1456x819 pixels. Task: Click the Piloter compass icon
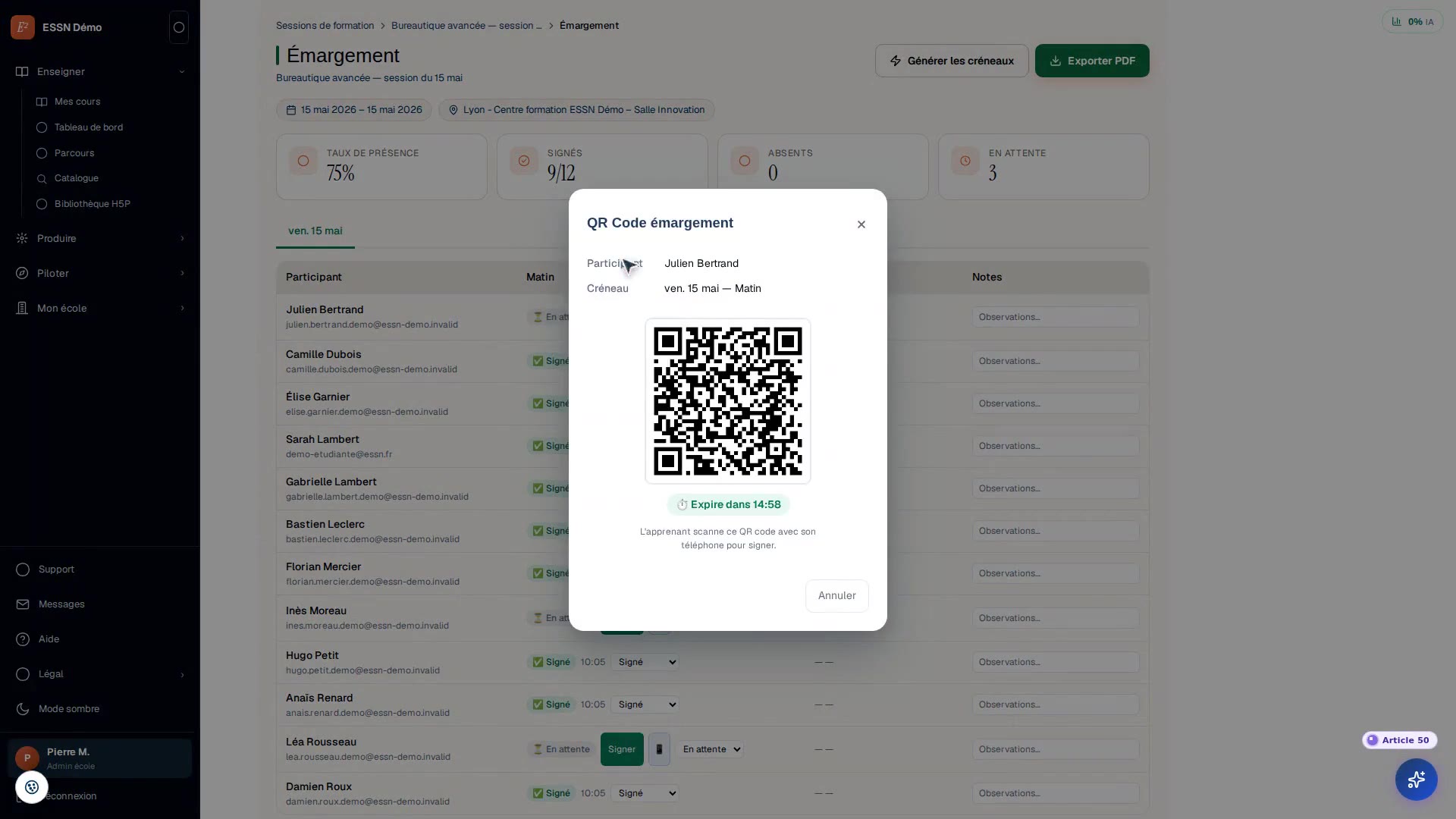pos(22,273)
